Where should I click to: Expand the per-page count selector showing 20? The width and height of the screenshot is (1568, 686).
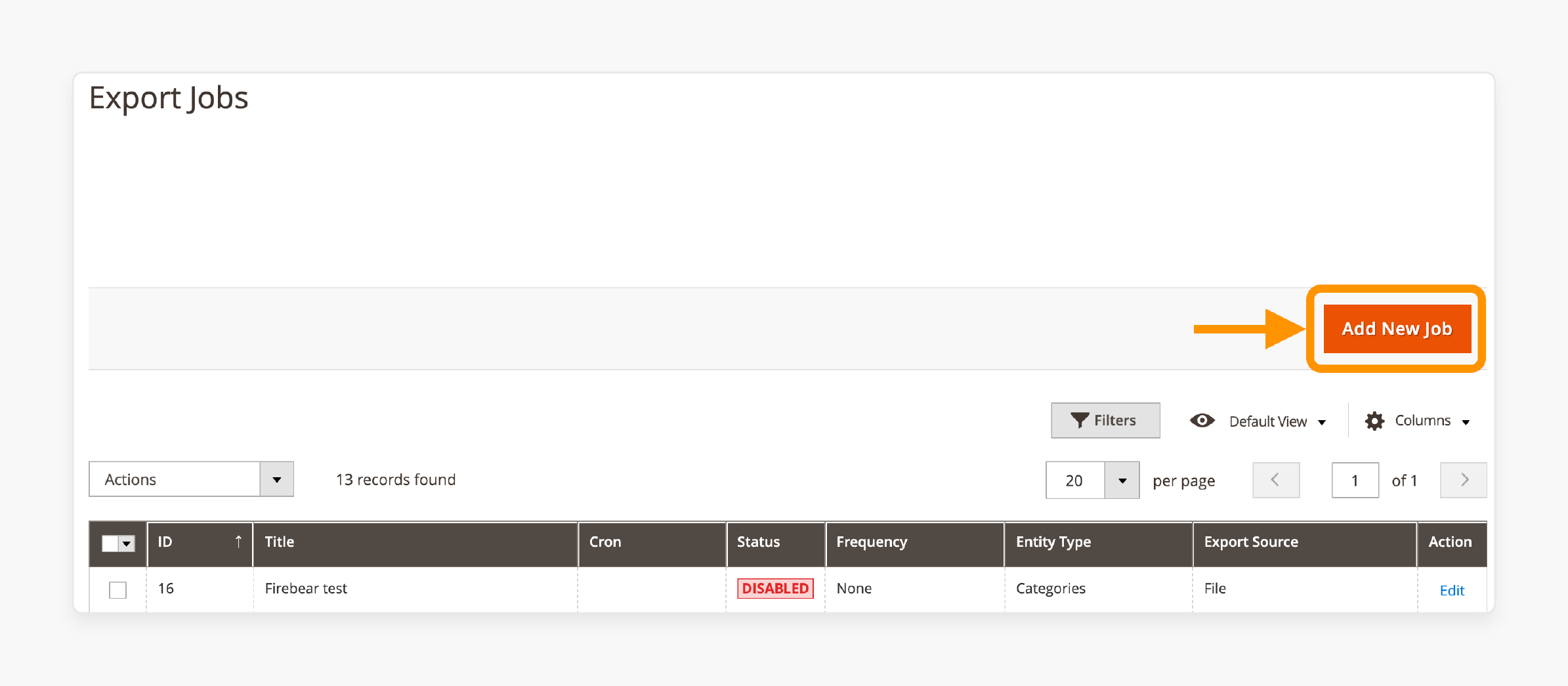[1122, 480]
